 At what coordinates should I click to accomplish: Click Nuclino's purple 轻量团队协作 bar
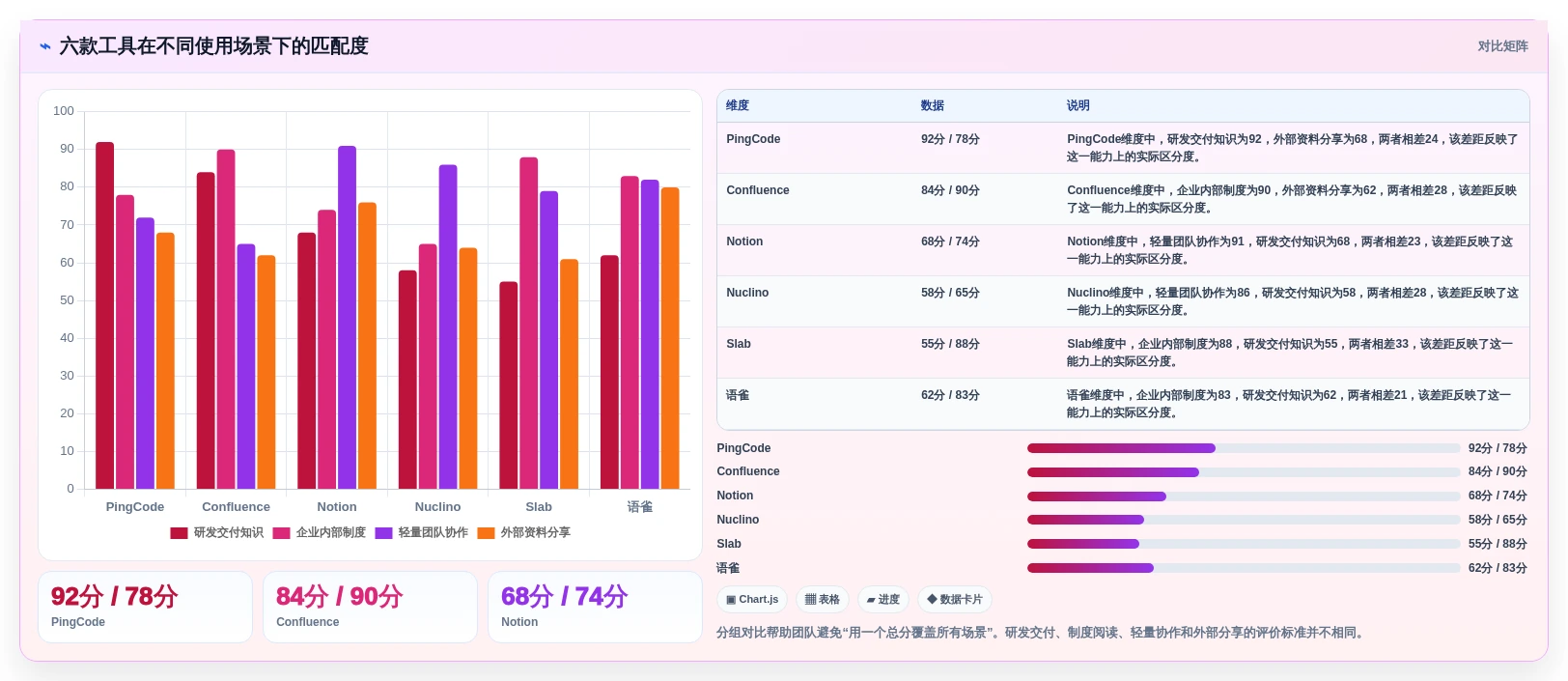448,327
